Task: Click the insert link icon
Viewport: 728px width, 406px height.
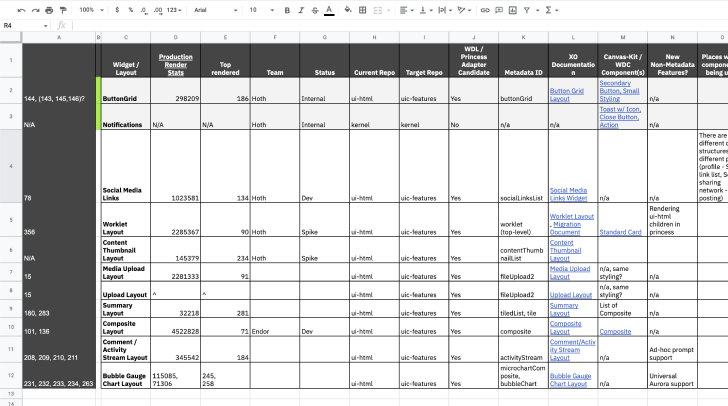Action: tap(486, 9)
